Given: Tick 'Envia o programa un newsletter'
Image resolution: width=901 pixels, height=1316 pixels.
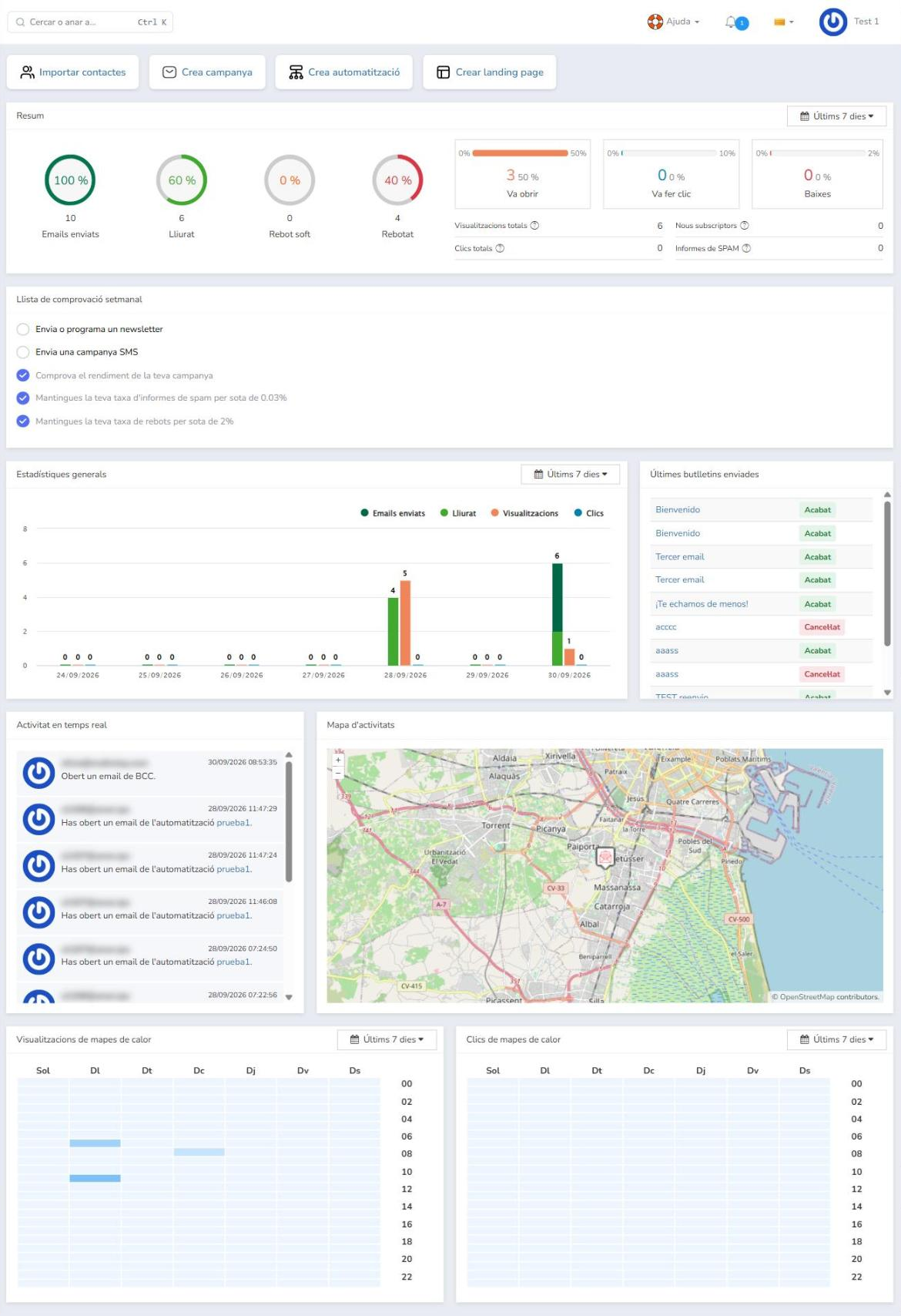Looking at the screenshot, I should (x=23, y=329).
